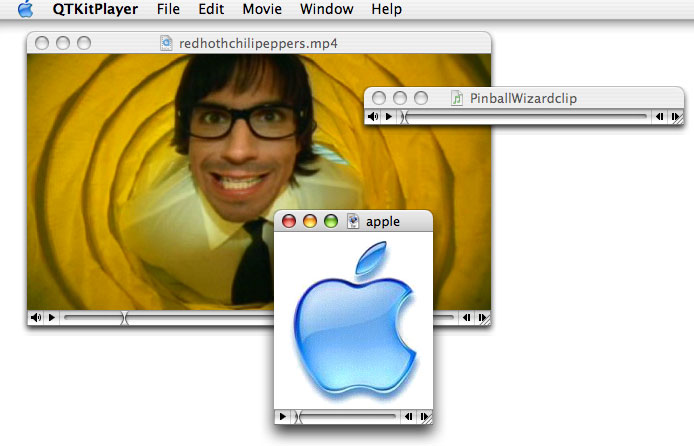Hit the play button in the apple window
This screenshot has height=446, width=694.
click(284, 416)
